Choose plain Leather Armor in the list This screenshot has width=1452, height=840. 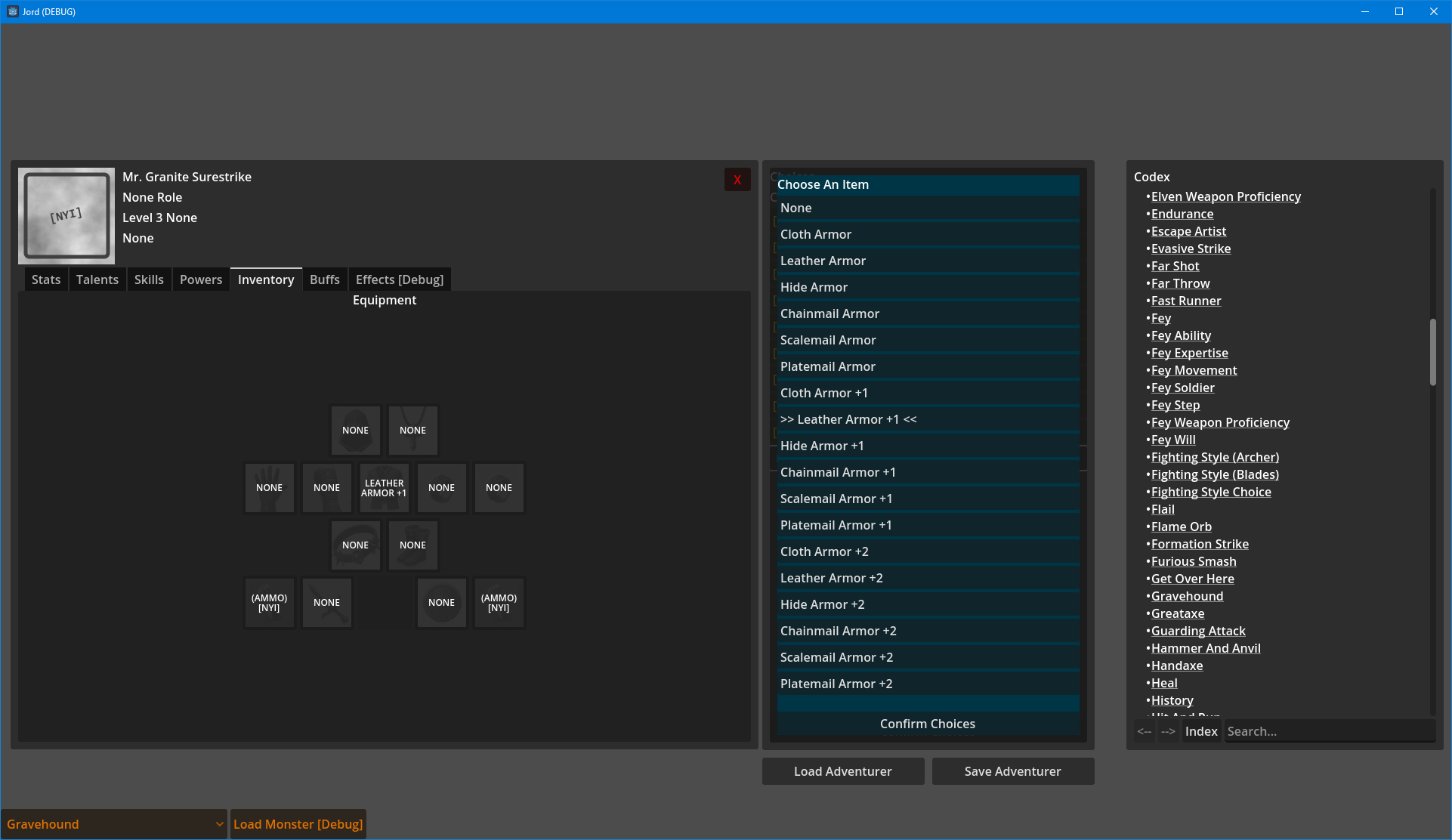(x=928, y=261)
